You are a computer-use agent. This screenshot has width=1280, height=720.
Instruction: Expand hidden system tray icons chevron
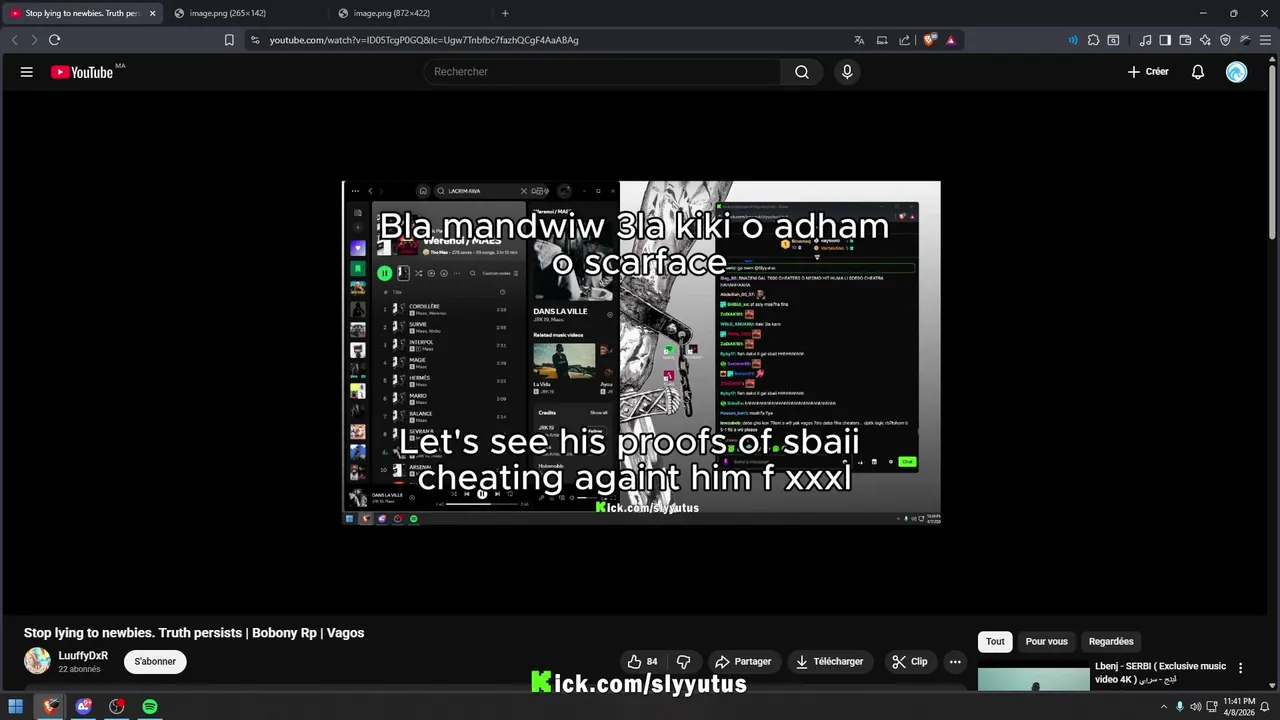click(1163, 707)
